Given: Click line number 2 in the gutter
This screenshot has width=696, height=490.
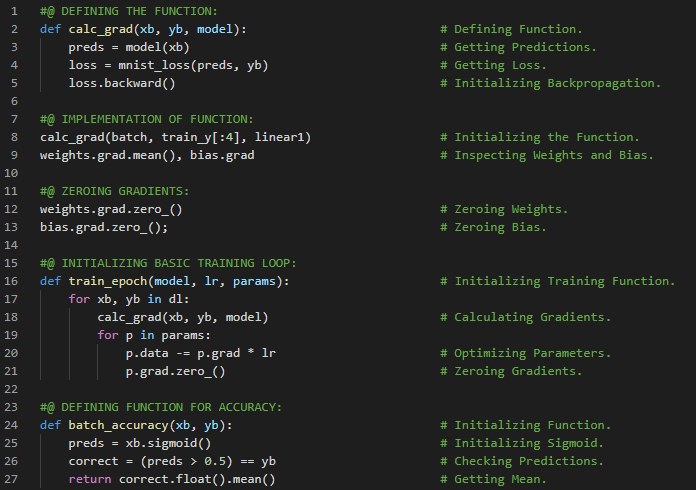Looking at the screenshot, I should pyautogui.click(x=15, y=29).
